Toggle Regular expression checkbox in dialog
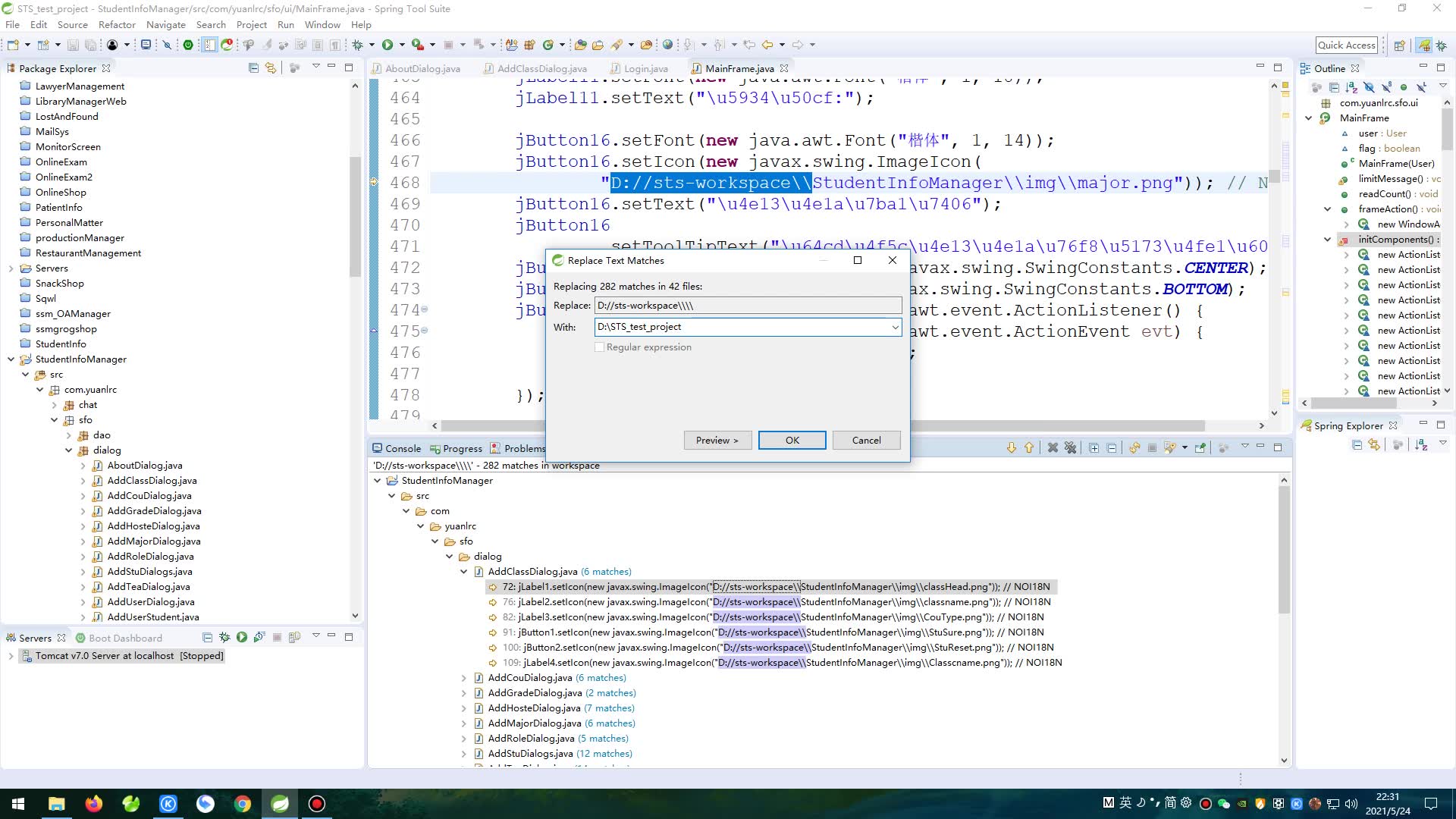The width and height of the screenshot is (1456, 819). tap(599, 347)
